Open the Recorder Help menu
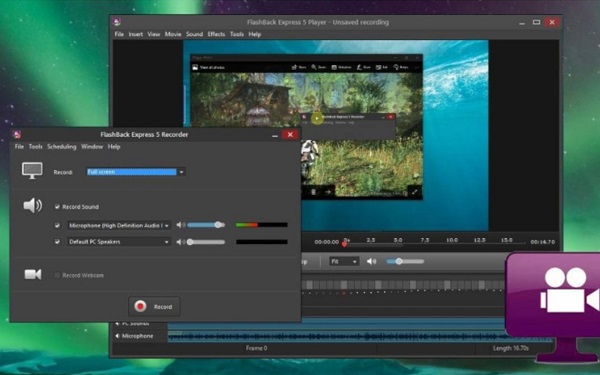Viewport: 600px width, 375px height. tap(114, 147)
